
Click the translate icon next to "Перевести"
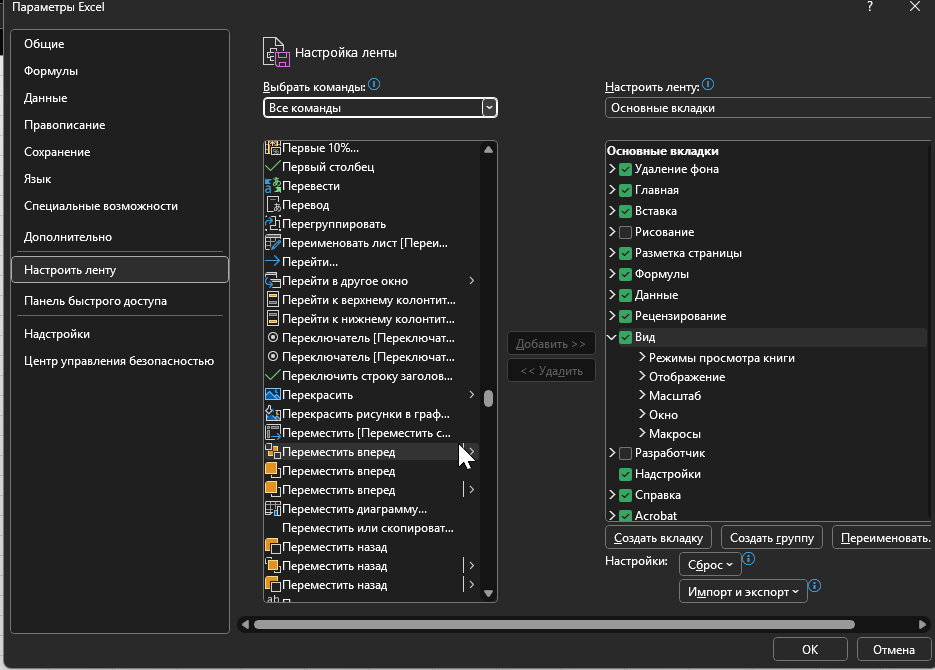[x=273, y=186]
